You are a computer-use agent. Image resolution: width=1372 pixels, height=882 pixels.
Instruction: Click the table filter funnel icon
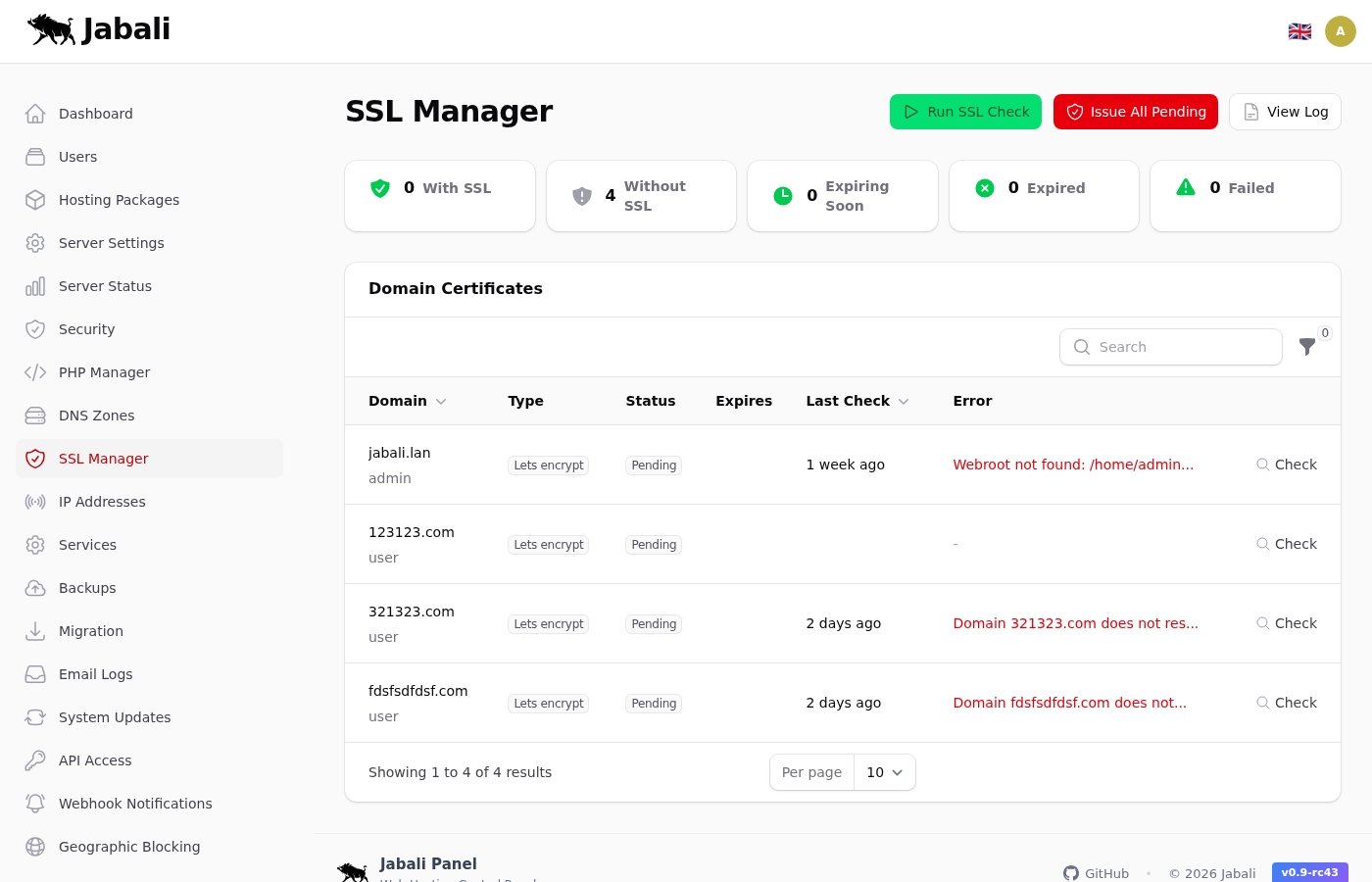(x=1306, y=347)
